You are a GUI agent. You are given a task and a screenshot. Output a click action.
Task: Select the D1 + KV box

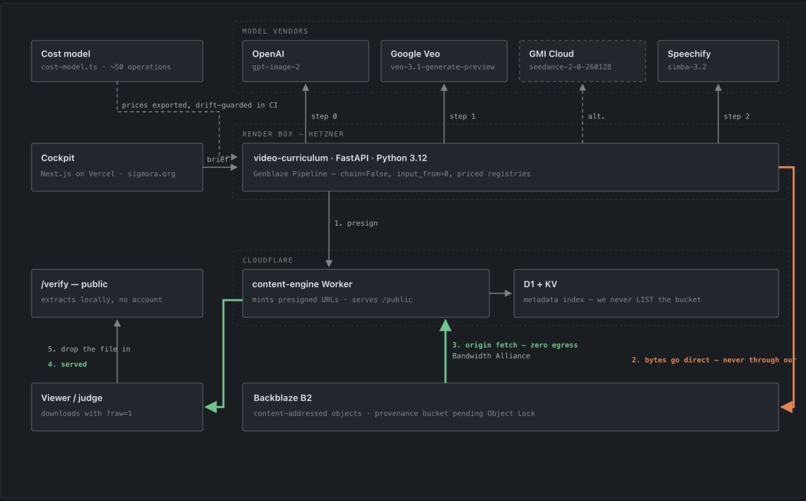[646, 293]
